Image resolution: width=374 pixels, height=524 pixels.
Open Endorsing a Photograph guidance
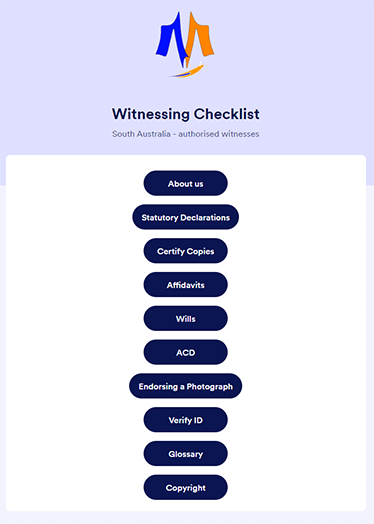pyautogui.click(x=185, y=386)
